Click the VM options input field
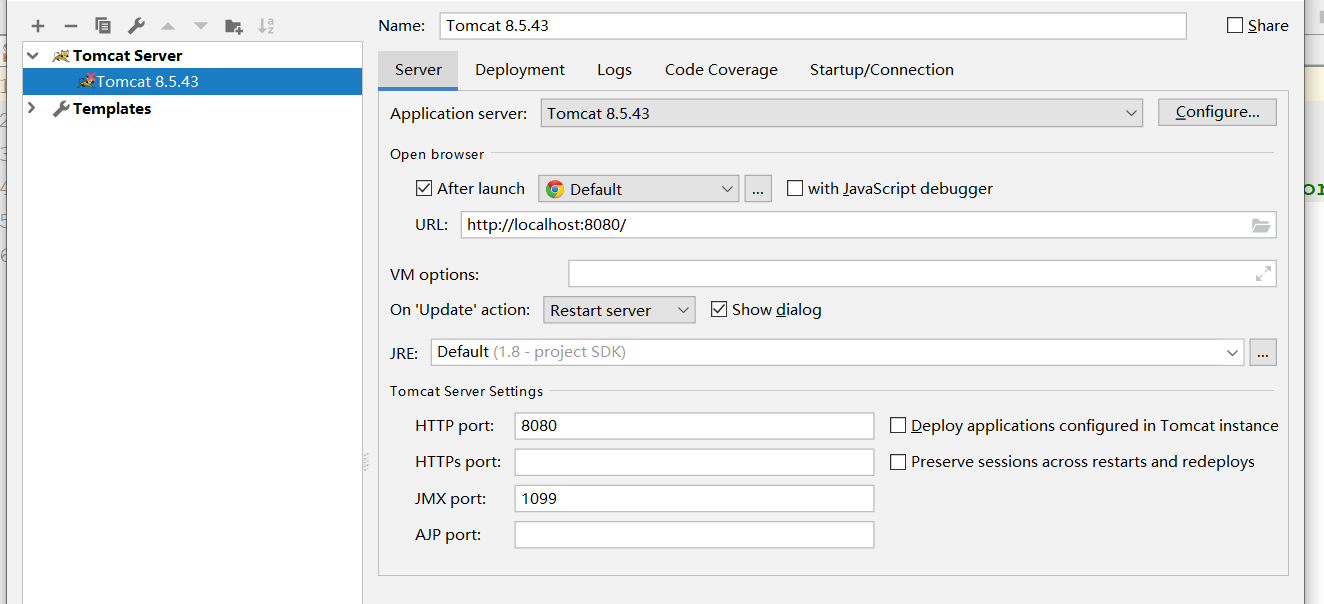 (x=922, y=274)
